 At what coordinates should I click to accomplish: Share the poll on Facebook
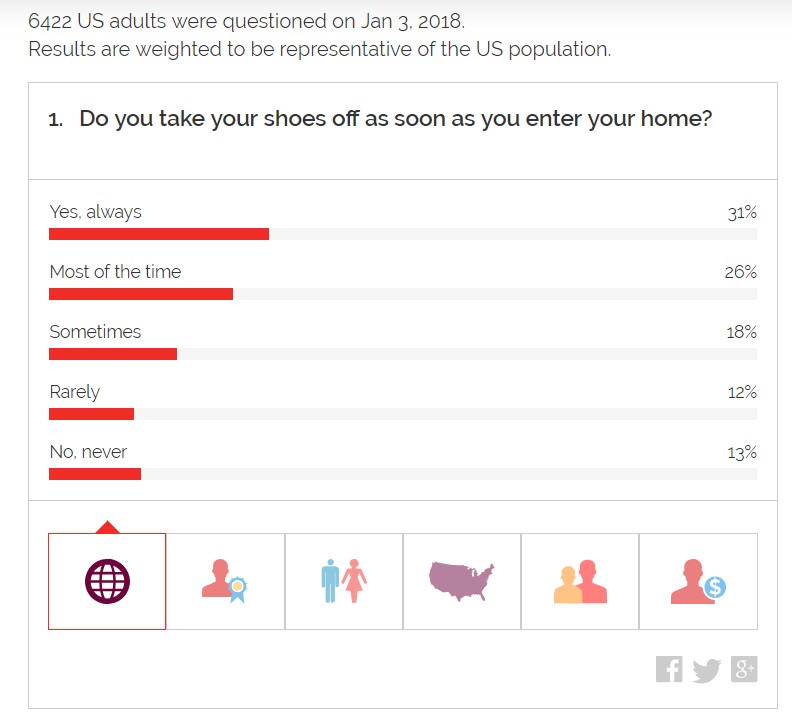click(669, 669)
